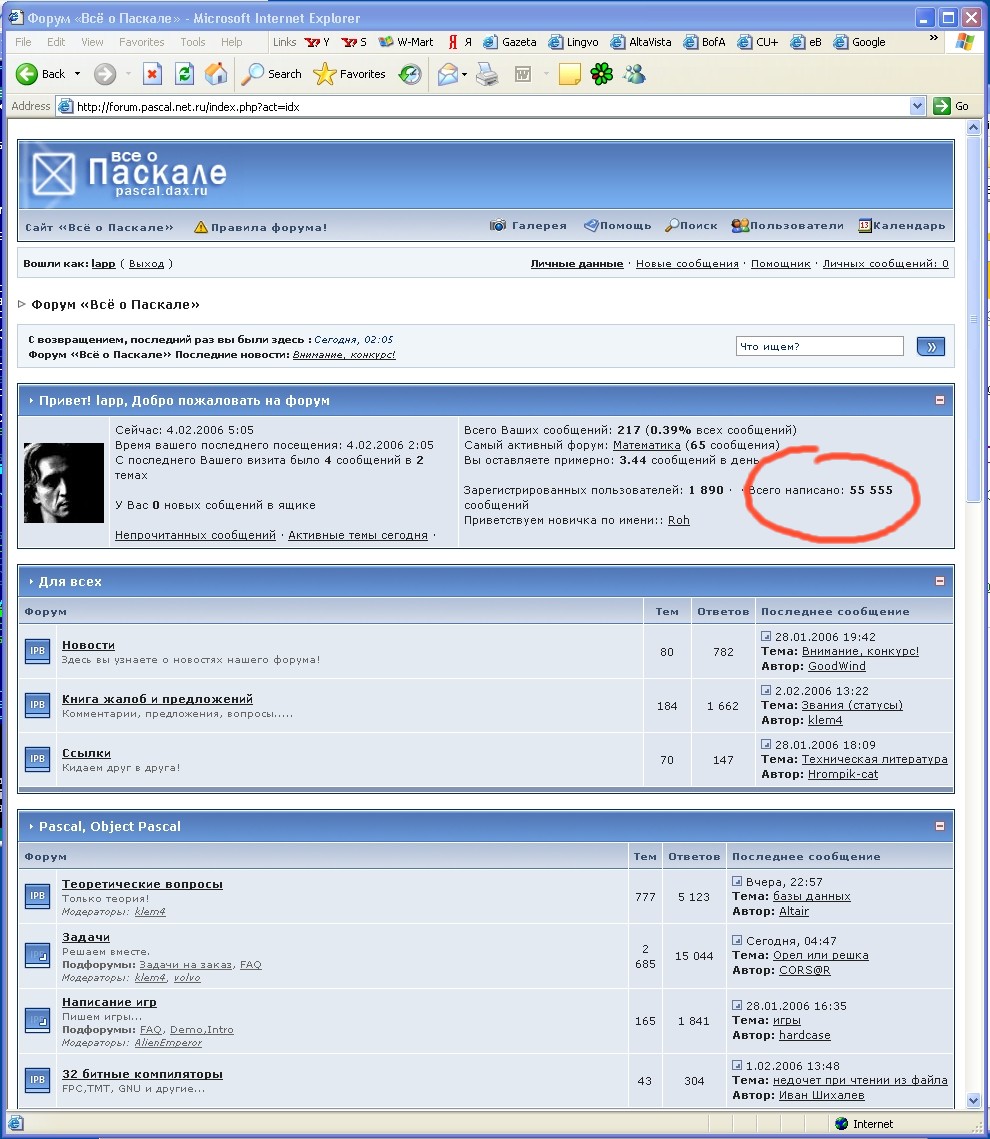Open the Mail button dropdown arrow

point(465,74)
